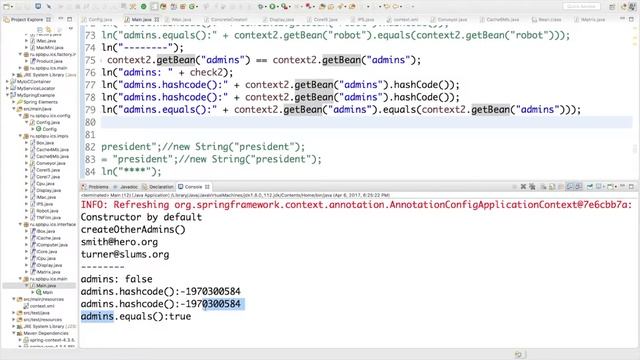
Task: Collapse the MySpringExample project
Action: click(7, 95)
